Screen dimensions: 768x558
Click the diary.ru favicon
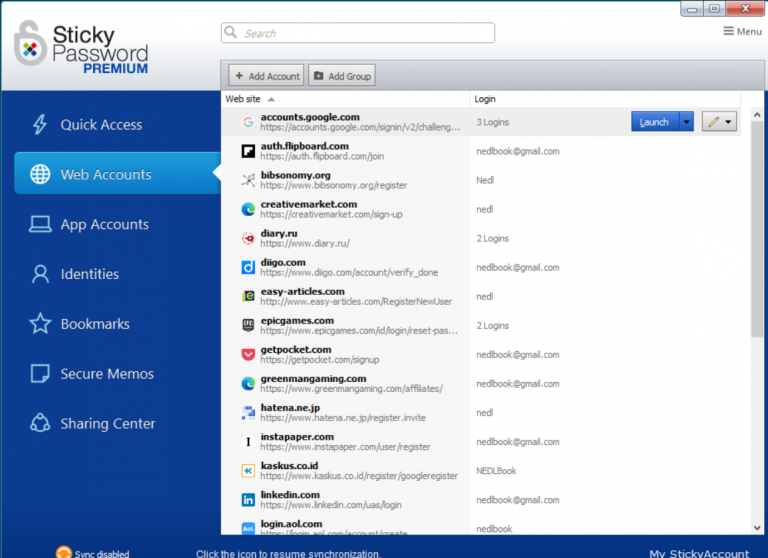248,238
